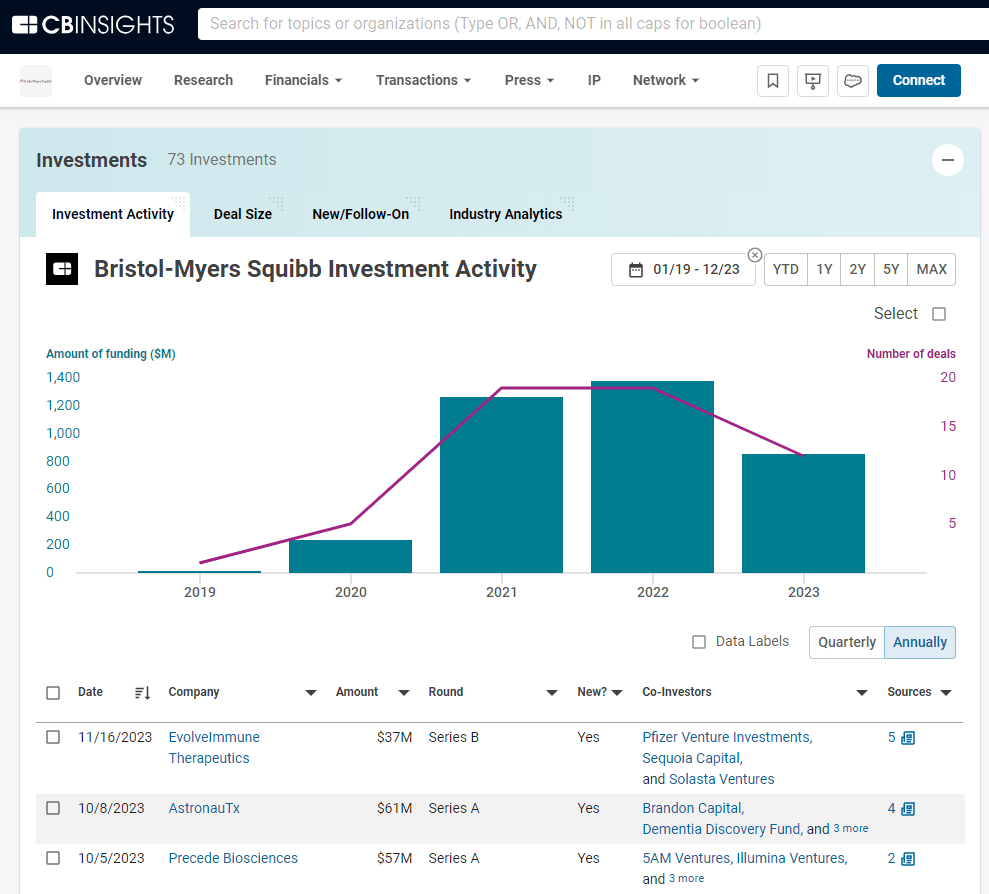Select the AstronauTx row checkbox

pos(53,808)
